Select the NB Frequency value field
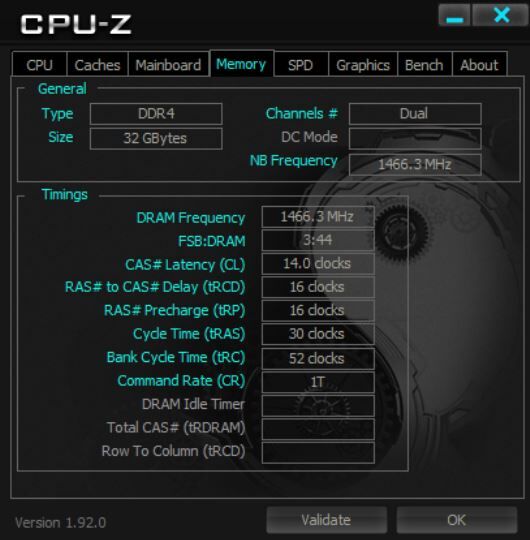Viewport: 530px width, 540px height. [x=415, y=165]
